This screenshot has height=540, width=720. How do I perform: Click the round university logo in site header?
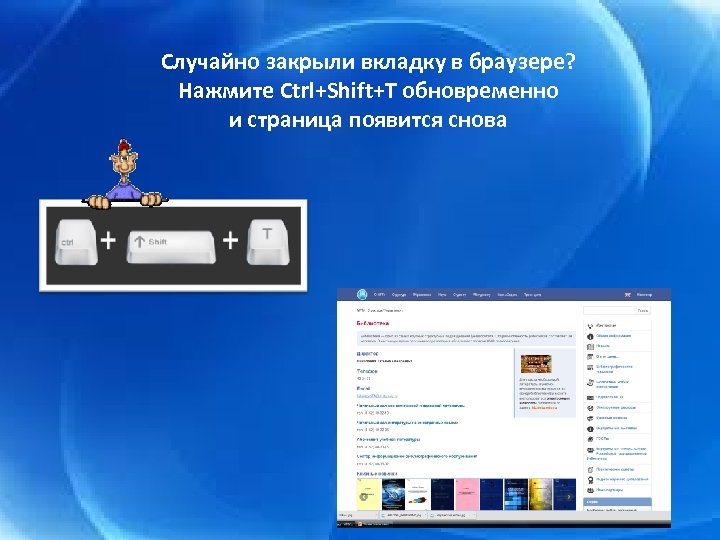[x=362, y=294]
